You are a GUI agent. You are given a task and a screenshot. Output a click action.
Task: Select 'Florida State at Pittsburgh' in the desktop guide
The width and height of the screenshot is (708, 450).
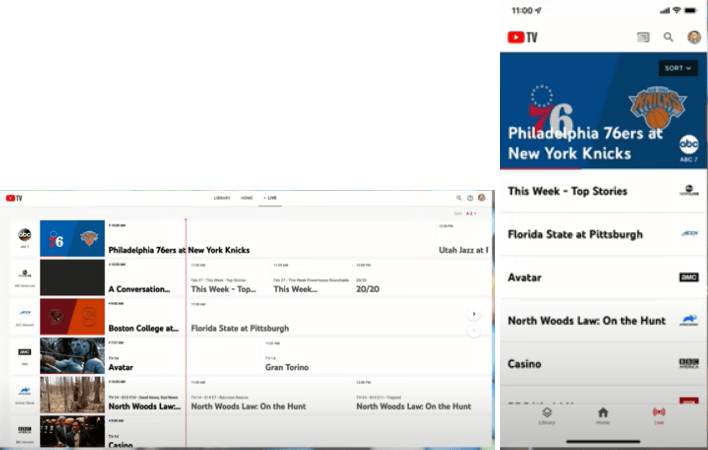pos(240,329)
